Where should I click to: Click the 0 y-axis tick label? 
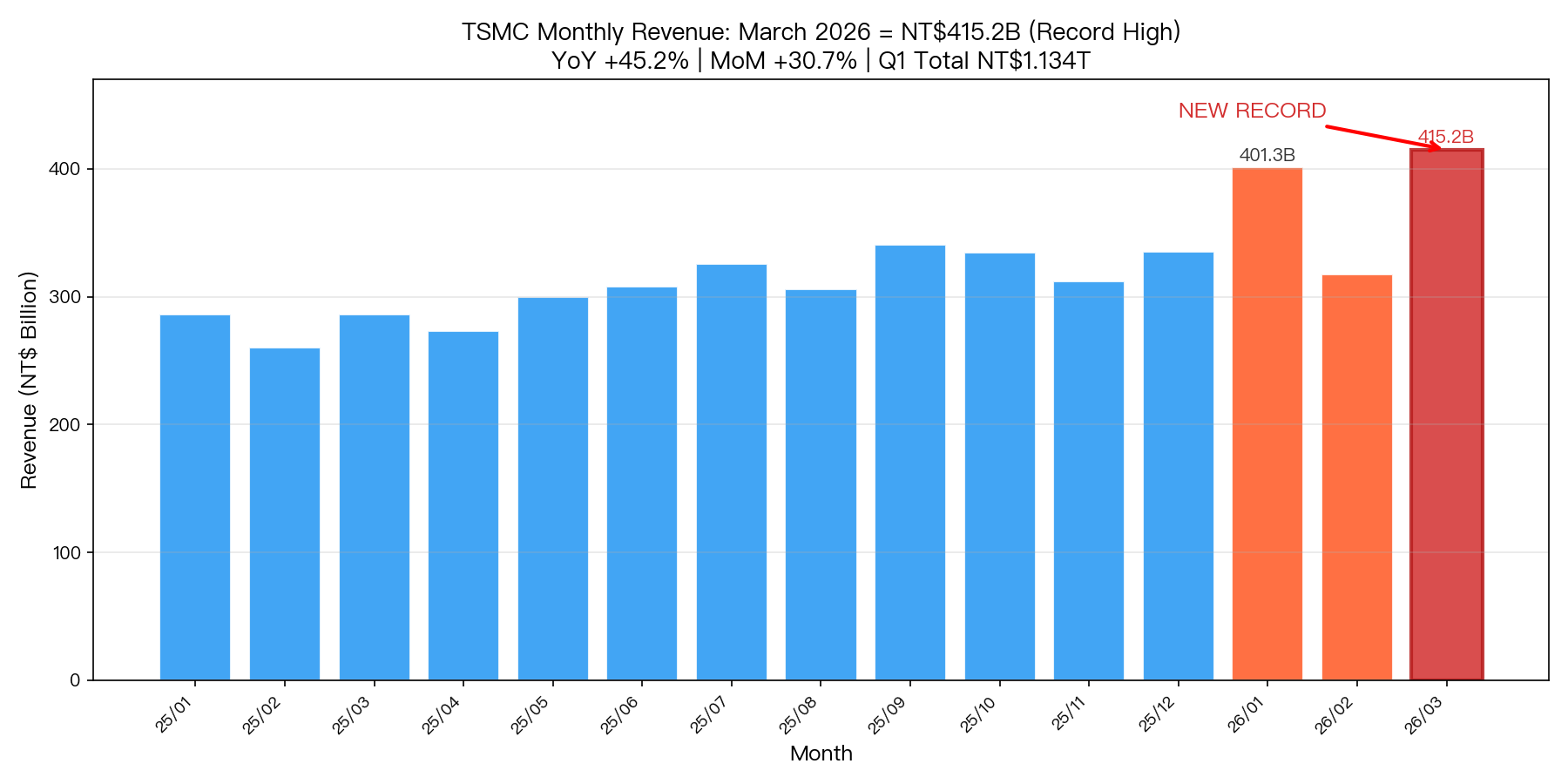click(x=76, y=680)
